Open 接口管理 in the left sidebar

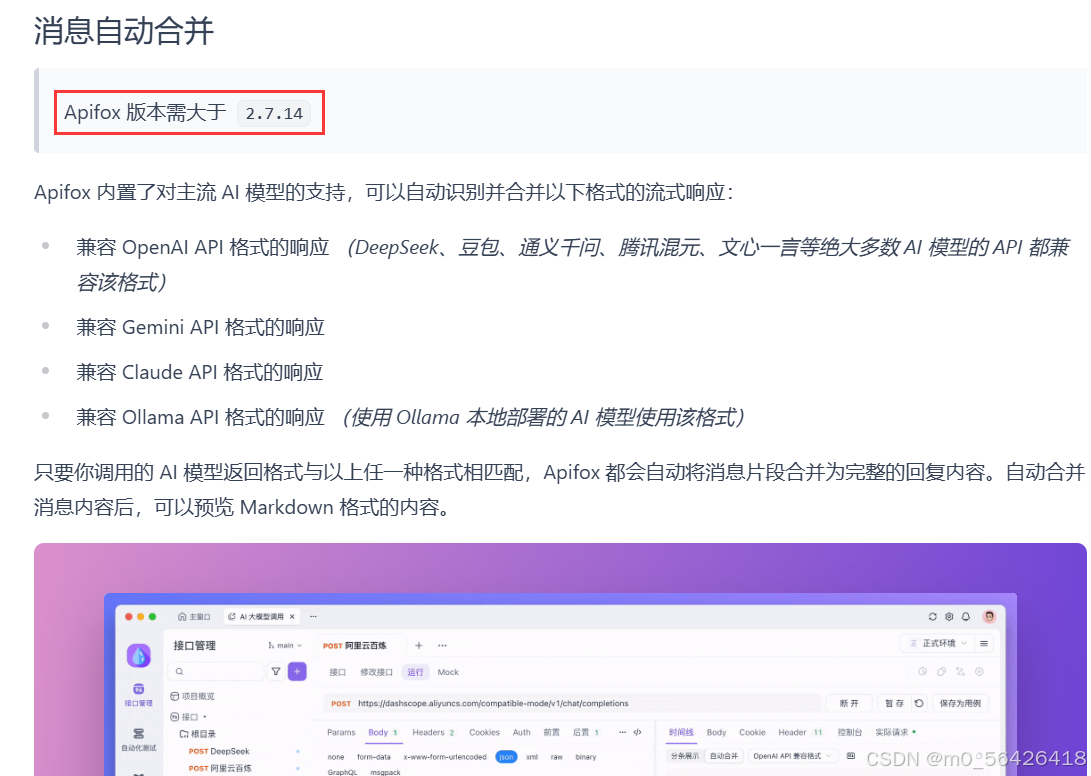138,695
